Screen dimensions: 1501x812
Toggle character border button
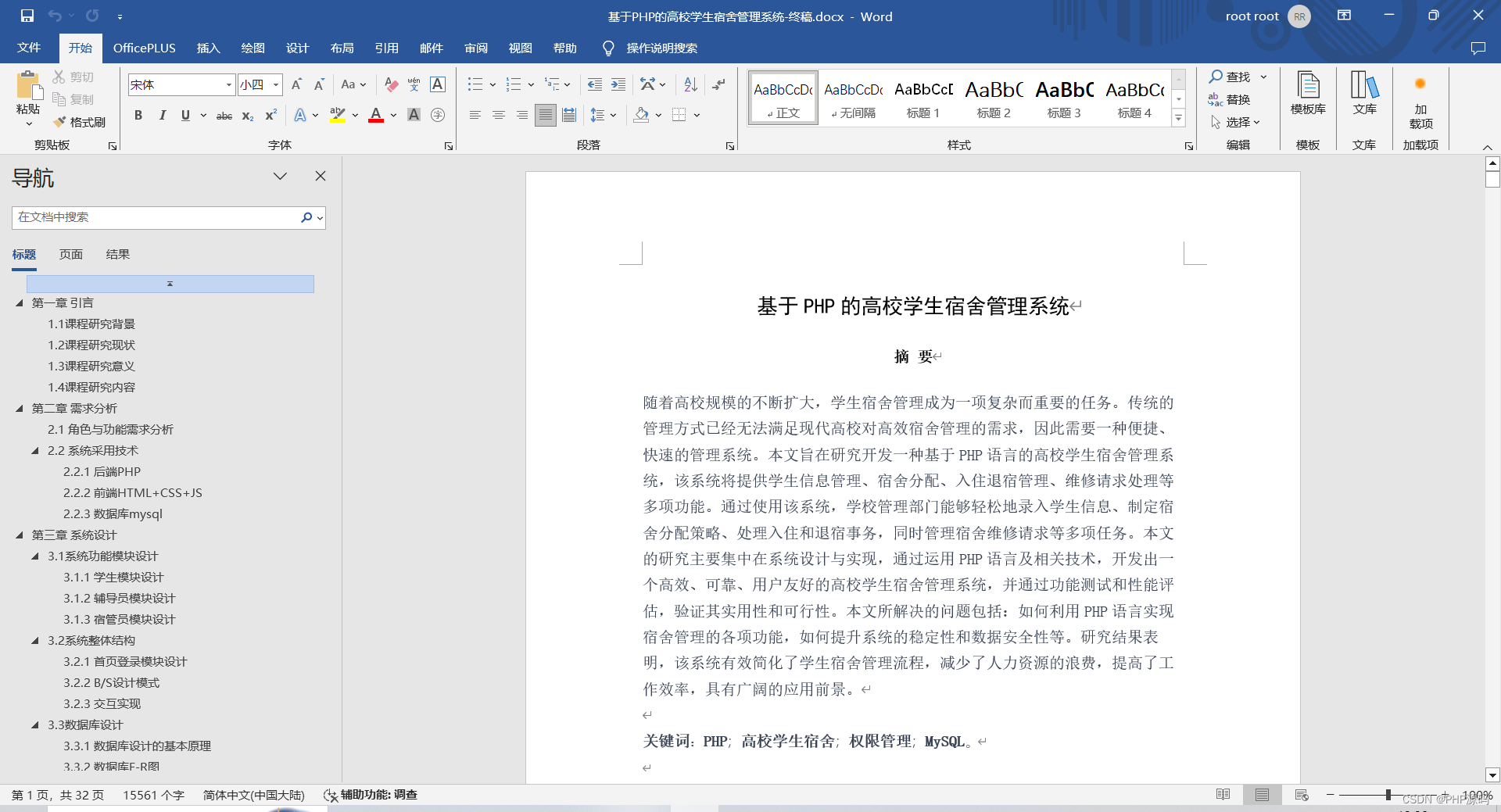438,84
